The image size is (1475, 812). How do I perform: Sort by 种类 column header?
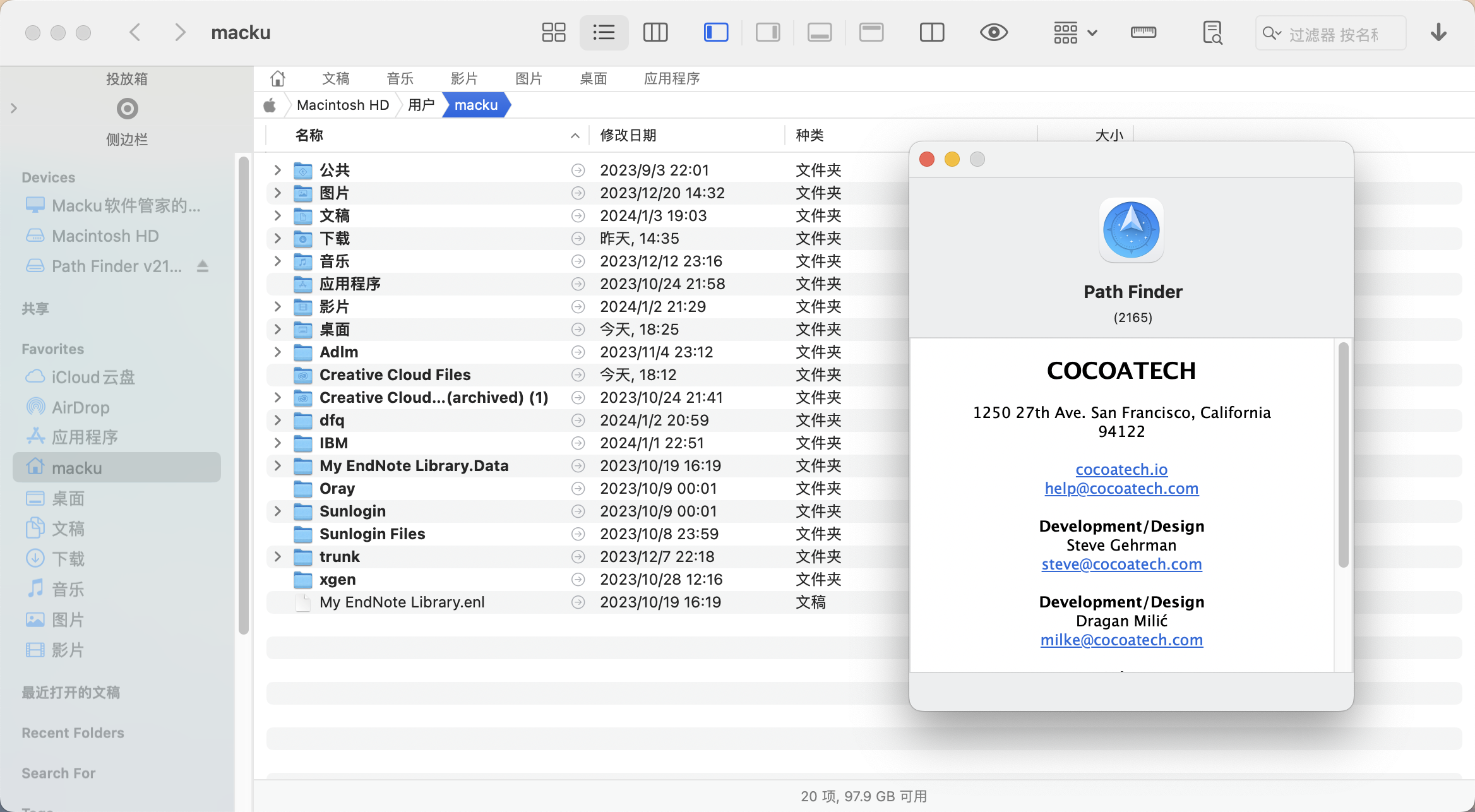click(809, 135)
